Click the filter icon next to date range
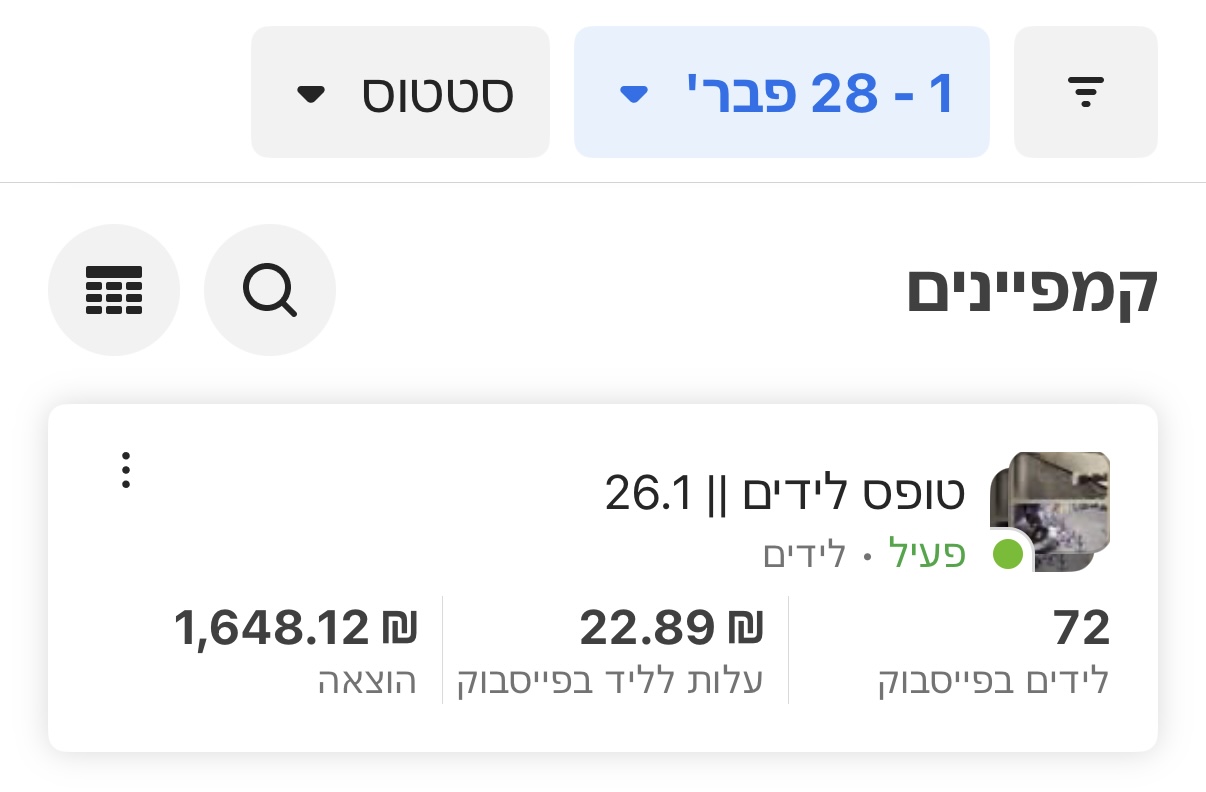Image resolution: width=1206 pixels, height=792 pixels. [1085, 90]
